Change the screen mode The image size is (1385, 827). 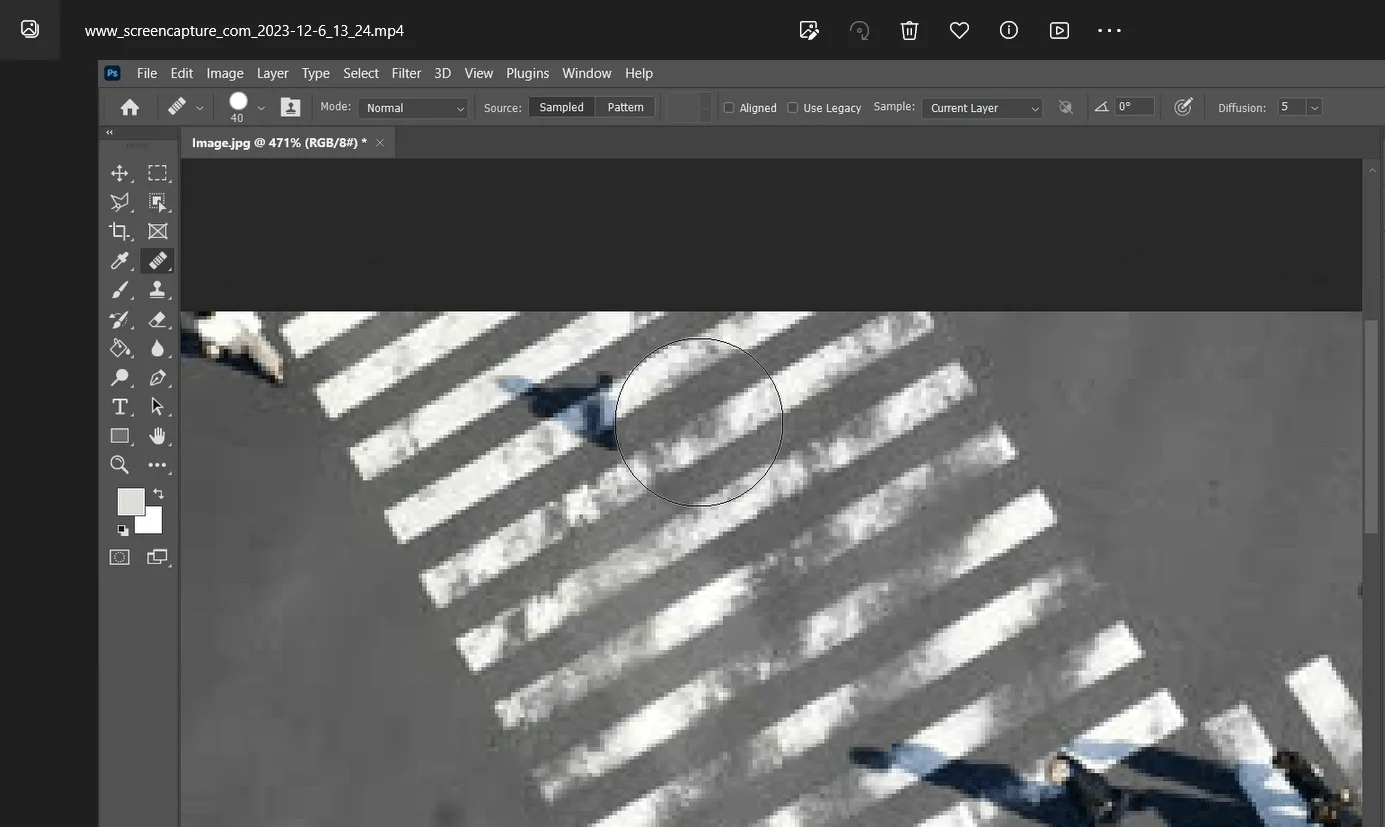(x=157, y=557)
